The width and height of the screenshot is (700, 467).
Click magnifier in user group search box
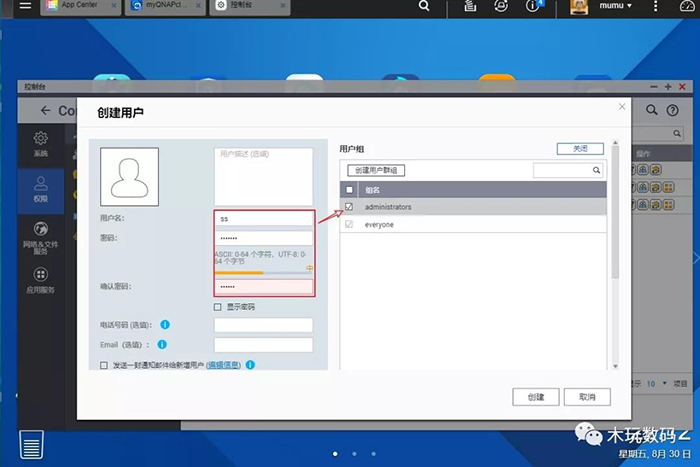pyautogui.click(x=596, y=170)
